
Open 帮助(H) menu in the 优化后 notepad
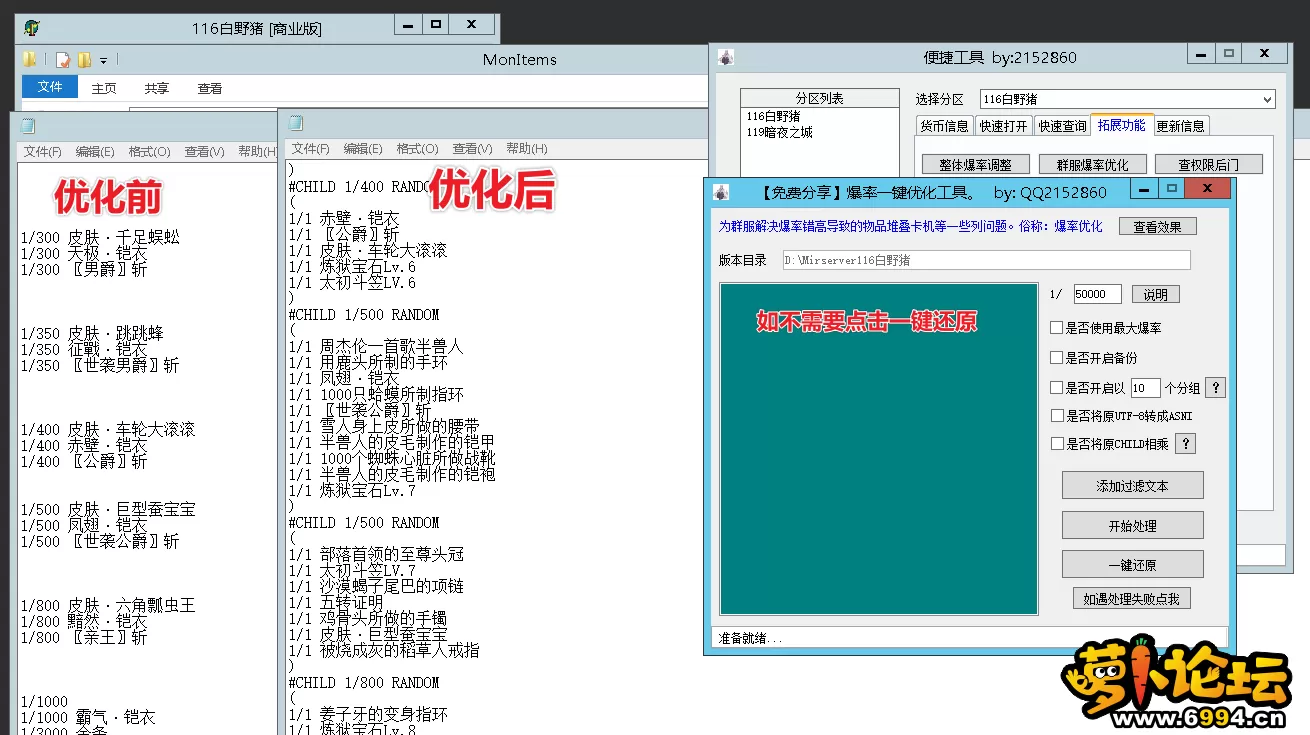point(526,148)
